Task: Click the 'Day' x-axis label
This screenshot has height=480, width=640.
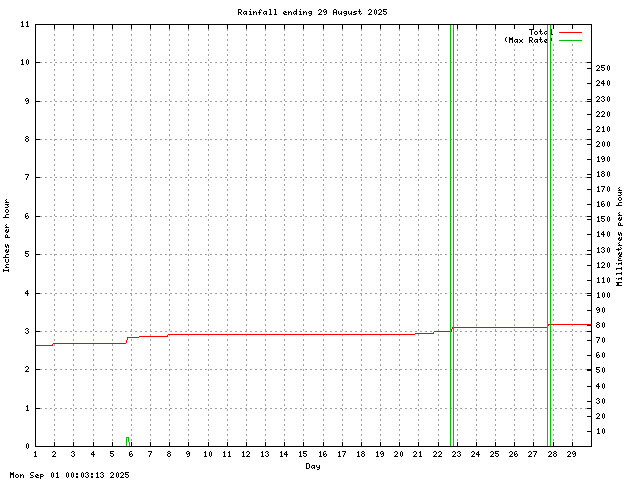Action: click(x=313, y=466)
